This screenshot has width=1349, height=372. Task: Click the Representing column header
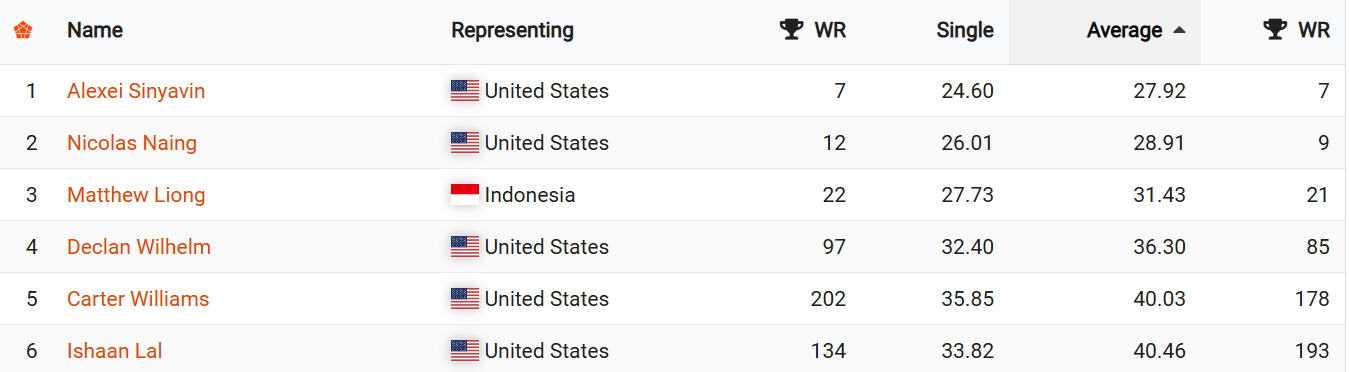[512, 30]
